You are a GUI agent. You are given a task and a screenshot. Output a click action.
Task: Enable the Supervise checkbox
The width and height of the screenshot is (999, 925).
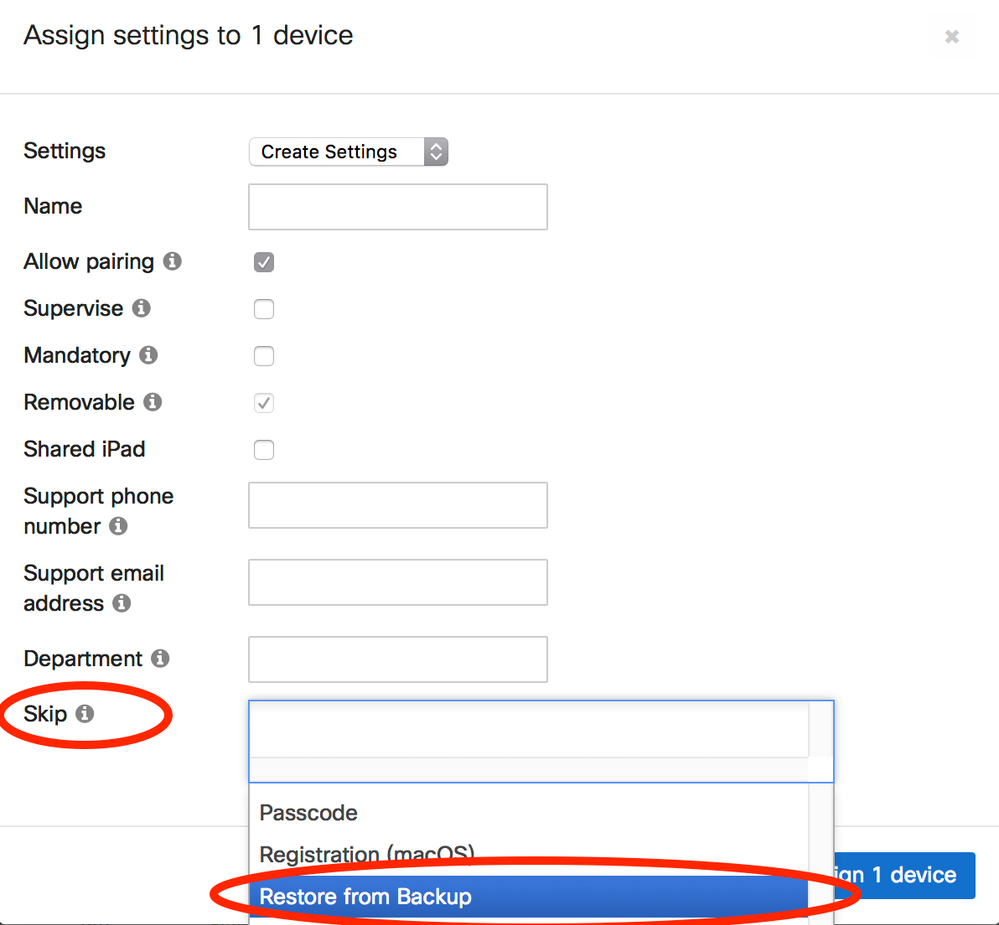[264, 309]
